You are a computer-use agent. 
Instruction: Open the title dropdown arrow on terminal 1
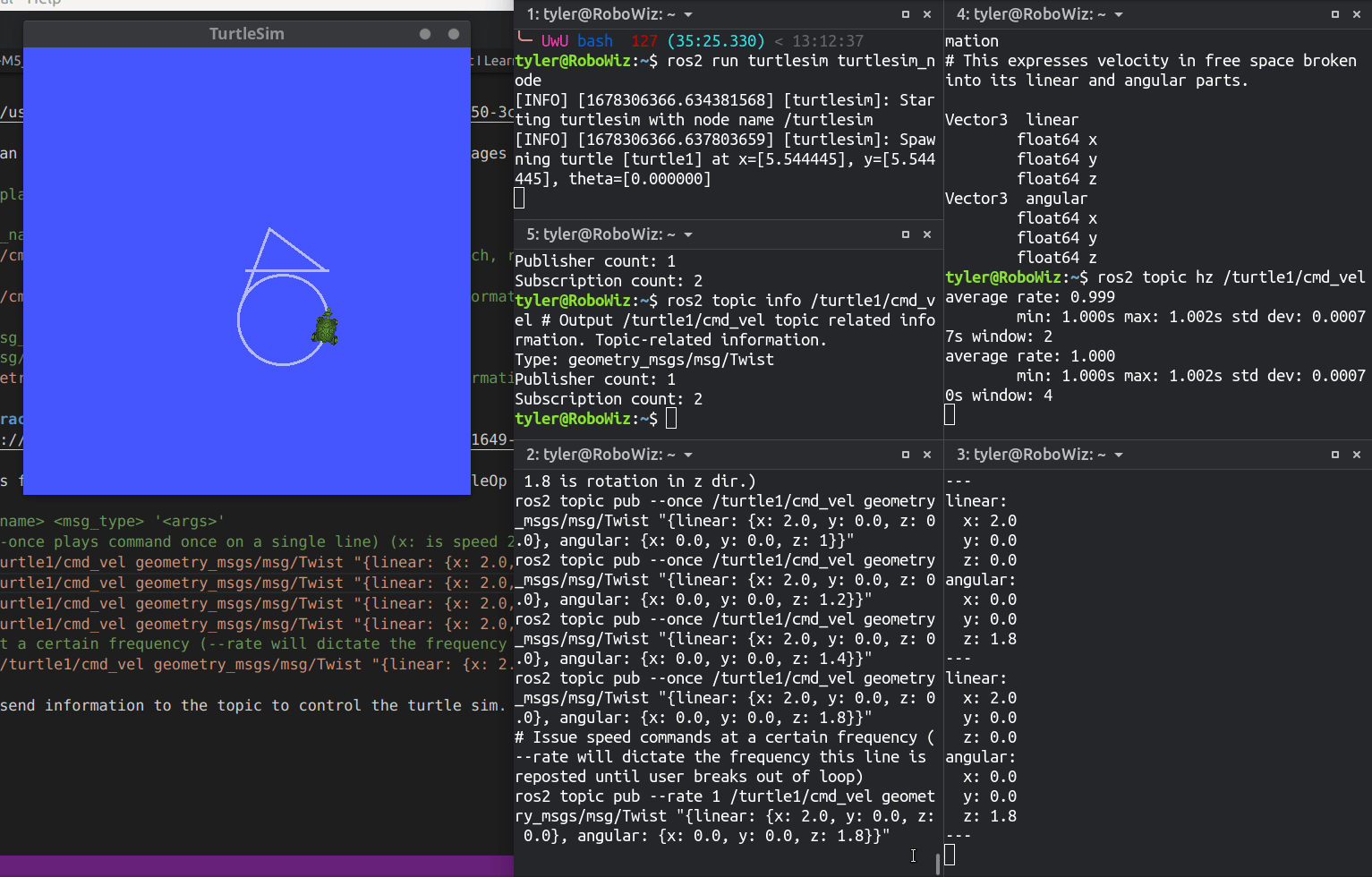[688, 14]
